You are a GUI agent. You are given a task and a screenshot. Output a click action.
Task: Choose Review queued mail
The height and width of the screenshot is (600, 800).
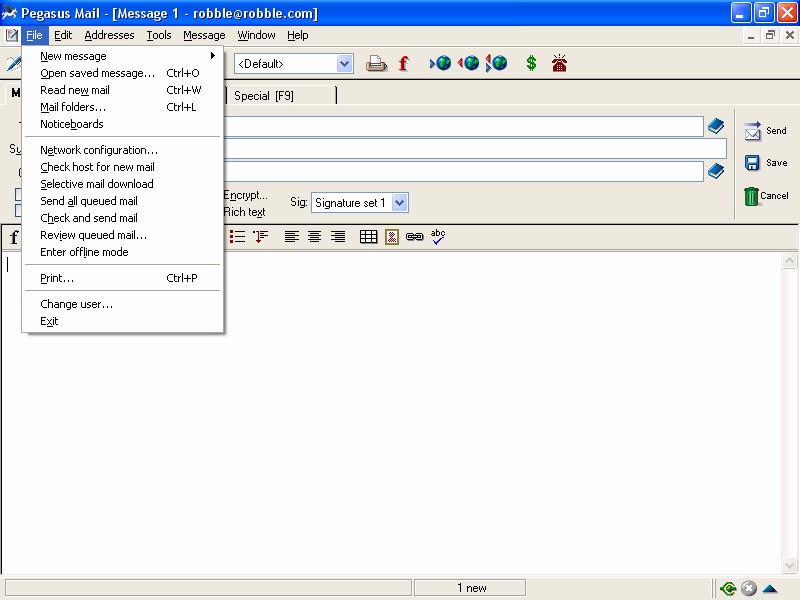[x=122, y=235]
